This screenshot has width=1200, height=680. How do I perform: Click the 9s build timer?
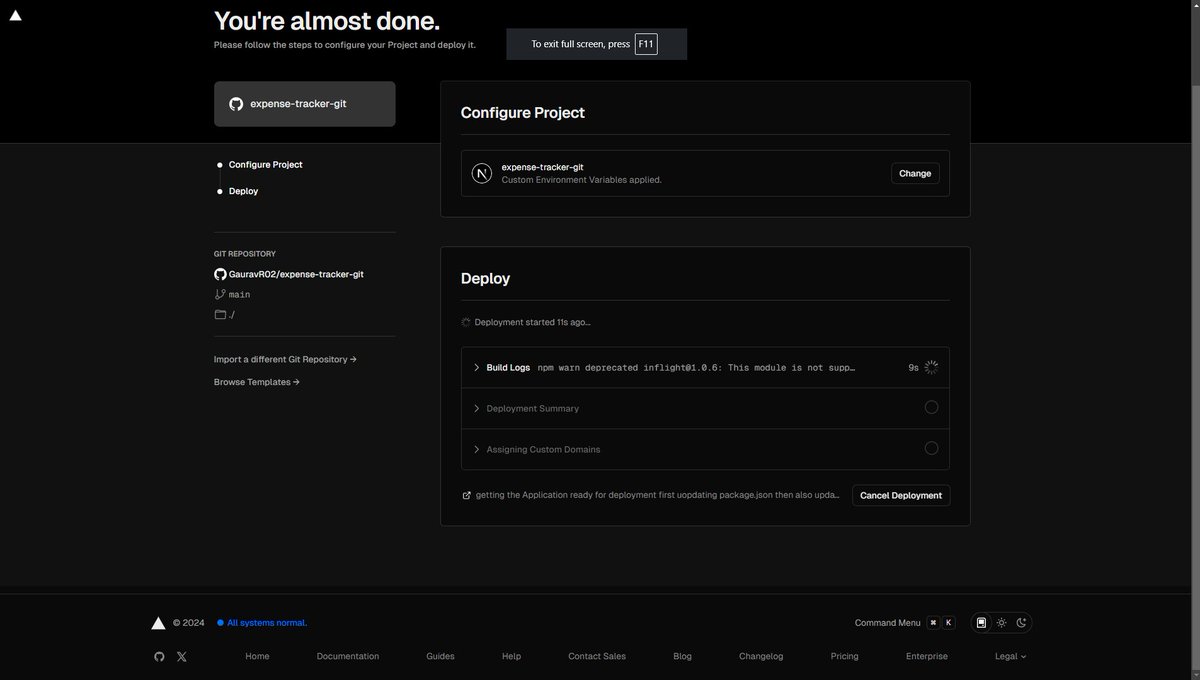pos(913,368)
